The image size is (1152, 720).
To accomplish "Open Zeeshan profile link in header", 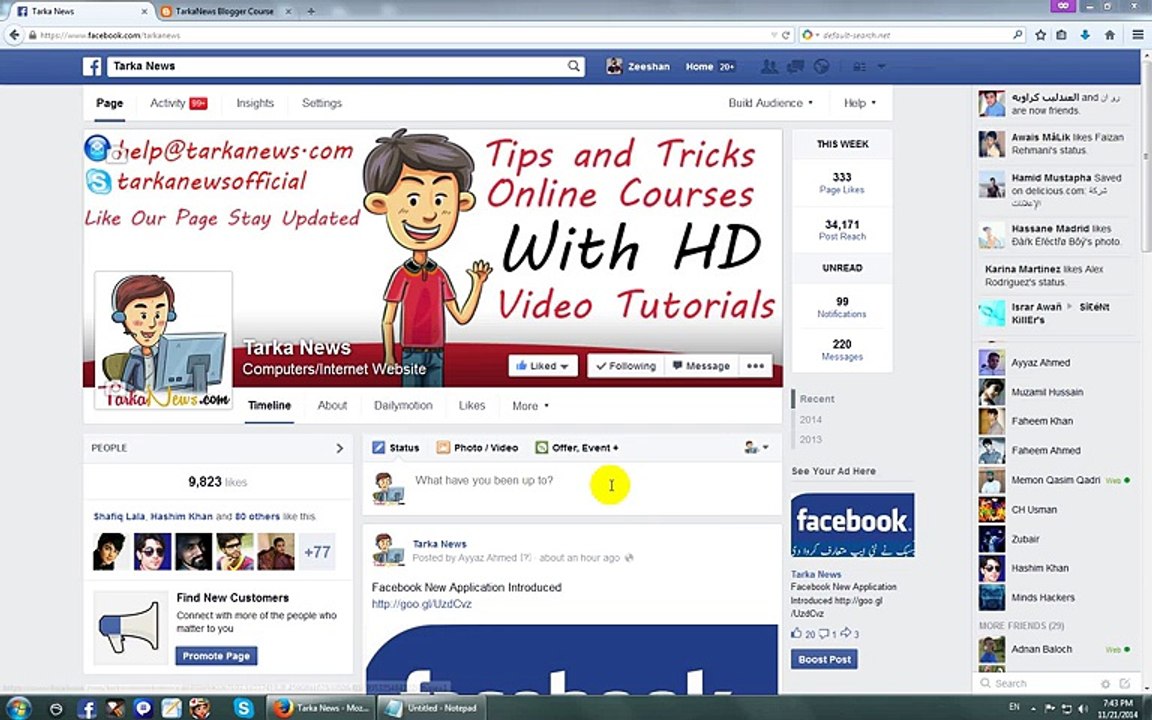I will click(x=638, y=66).
